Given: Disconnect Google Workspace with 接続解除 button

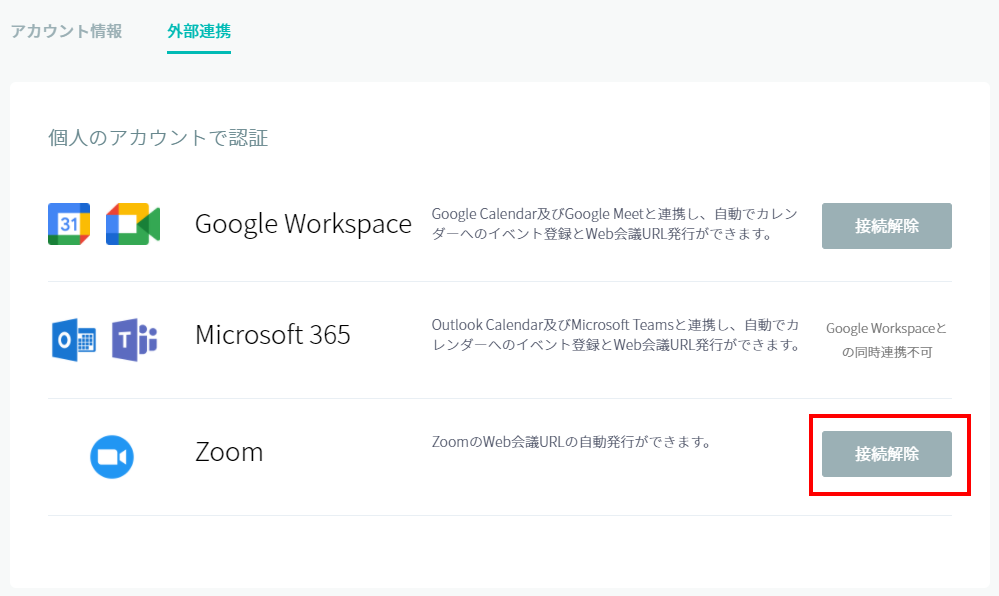Looking at the screenshot, I should (x=886, y=226).
